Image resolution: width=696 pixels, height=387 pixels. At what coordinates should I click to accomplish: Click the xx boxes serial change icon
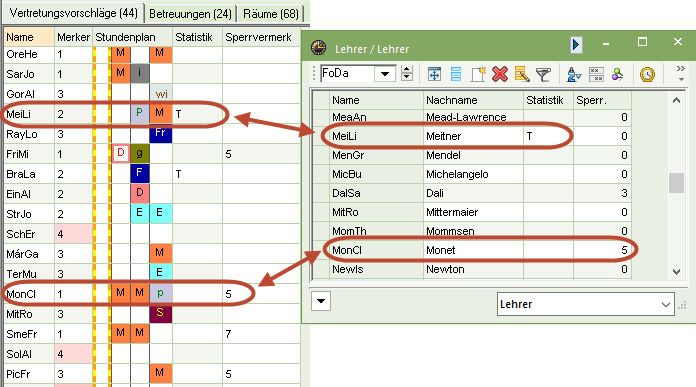pos(596,74)
